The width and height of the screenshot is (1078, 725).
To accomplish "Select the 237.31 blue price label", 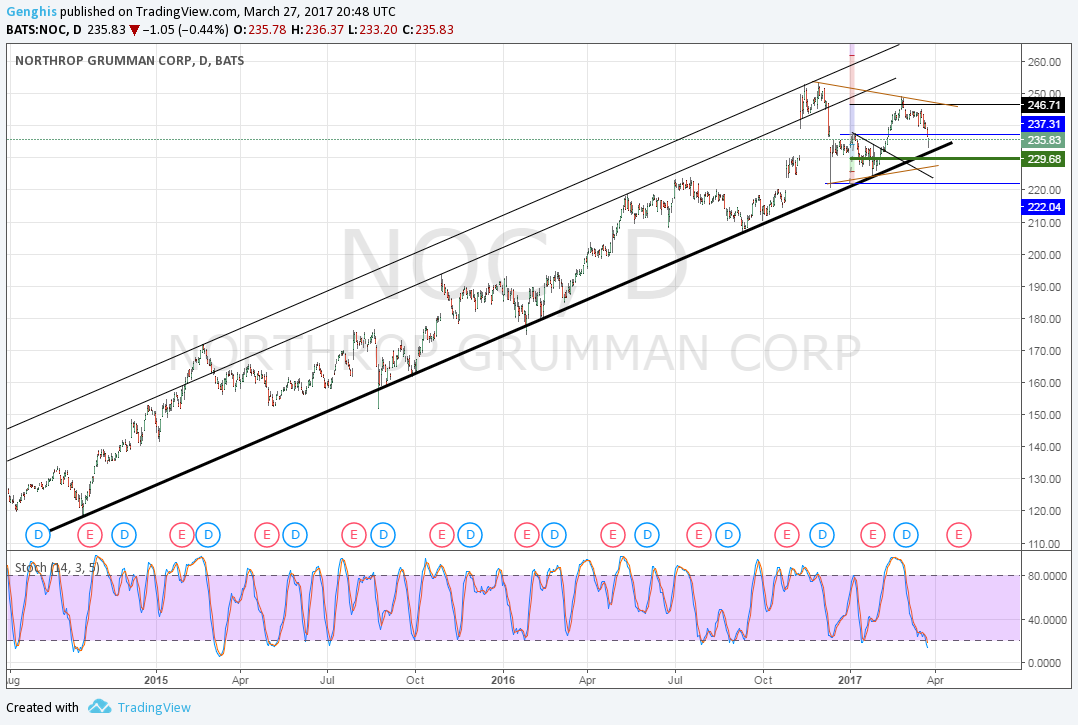I will [1043, 124].
